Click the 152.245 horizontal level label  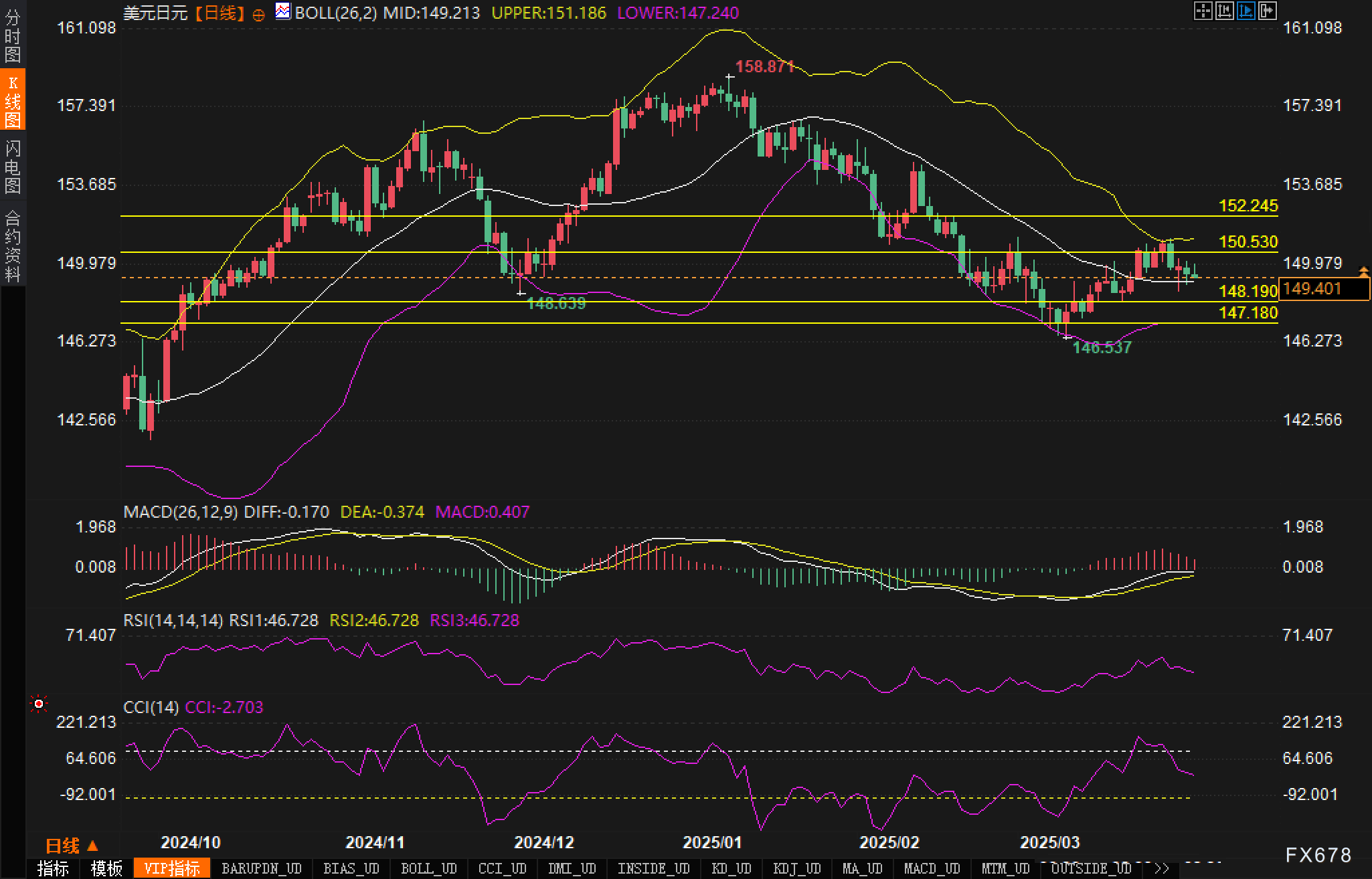click(x=1248, y=206)
